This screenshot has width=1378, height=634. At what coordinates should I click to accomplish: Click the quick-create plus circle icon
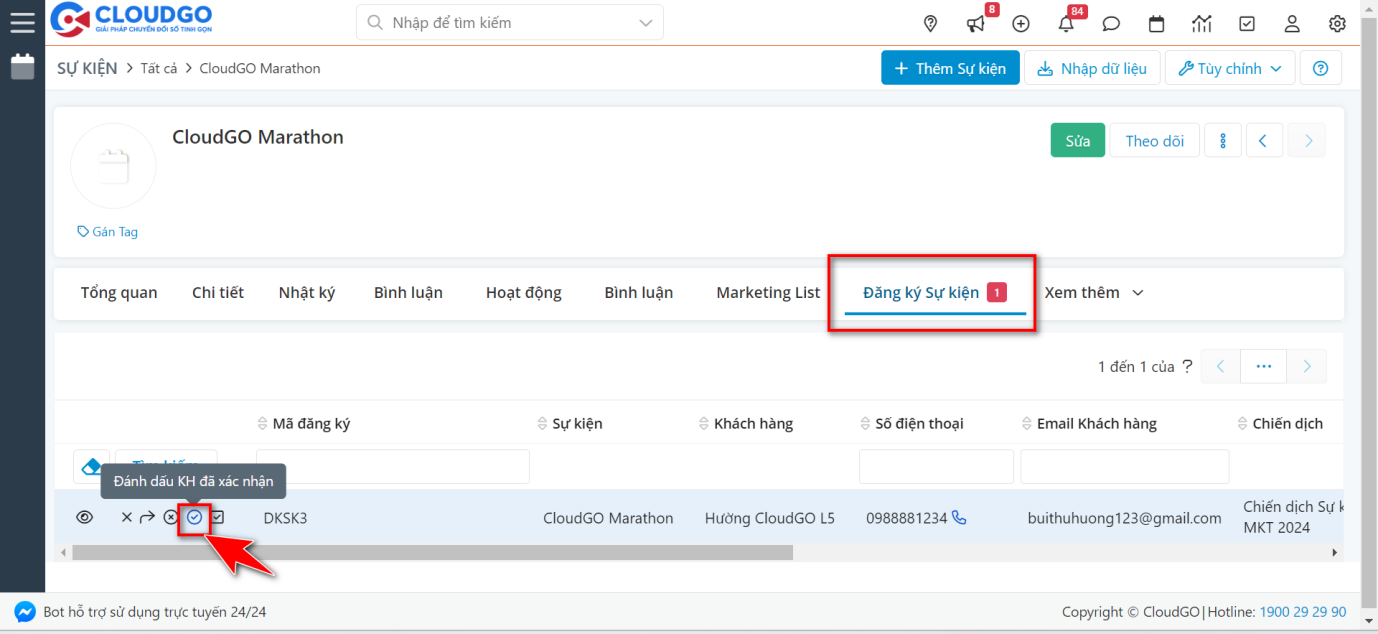pyautogui.click(x=1021, y=24)
